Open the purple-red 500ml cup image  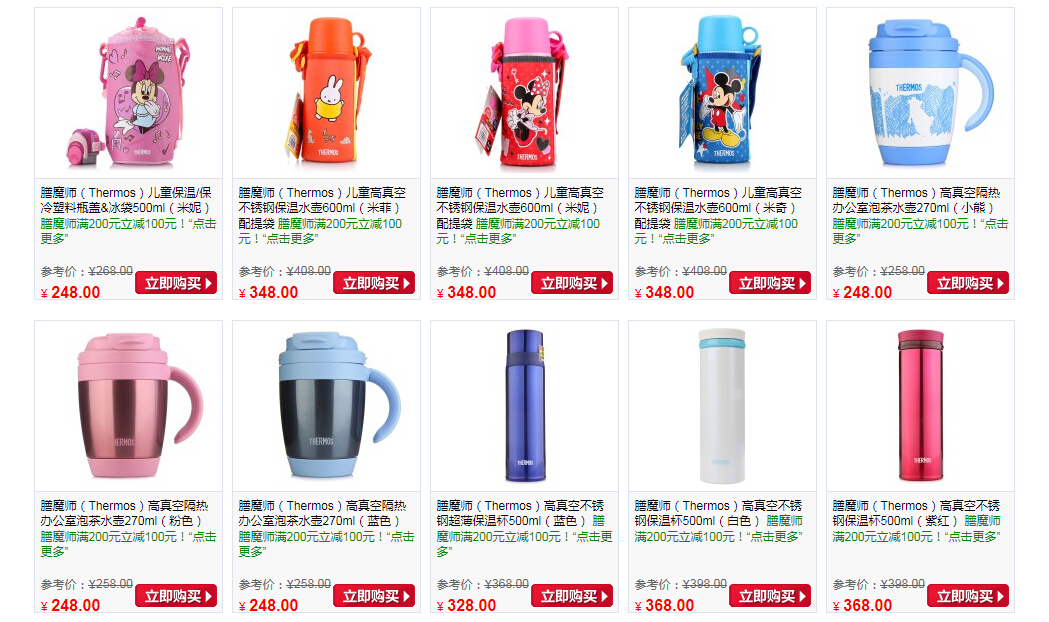click(921, 406)
